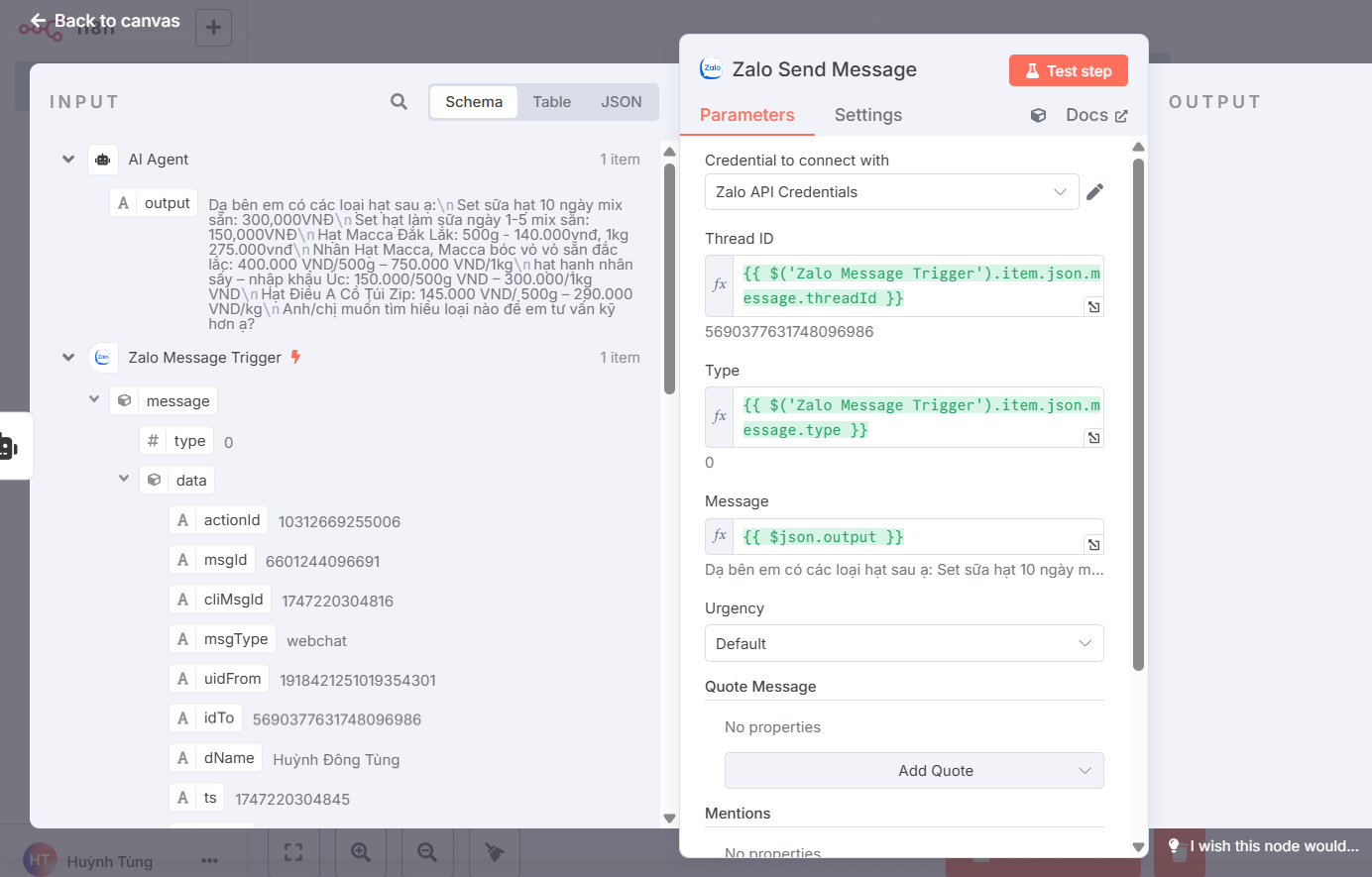Click the tidy-up broom icon
The width and height of the screenshot is (1372, 877).
tap(495, 852)
